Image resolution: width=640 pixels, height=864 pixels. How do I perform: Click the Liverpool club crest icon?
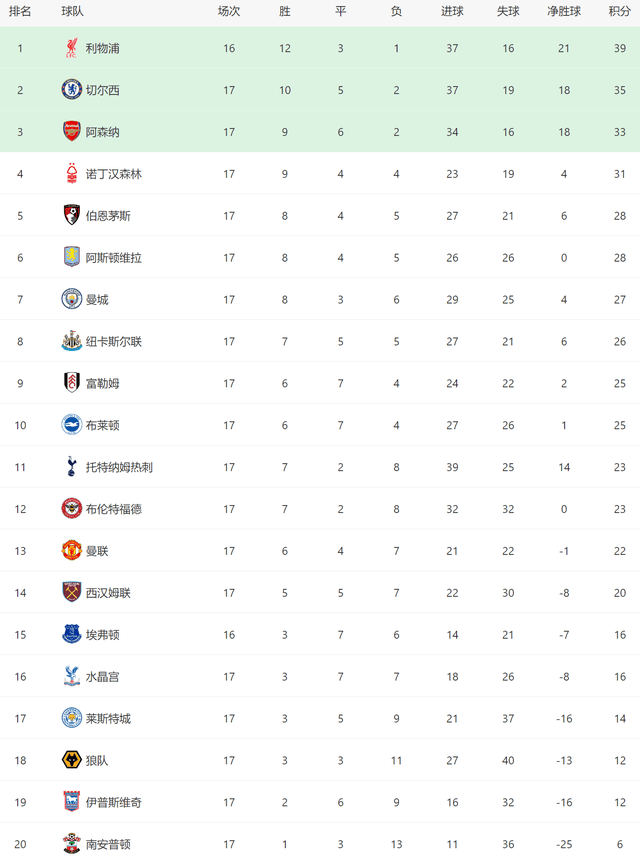(x=71, y=48)
